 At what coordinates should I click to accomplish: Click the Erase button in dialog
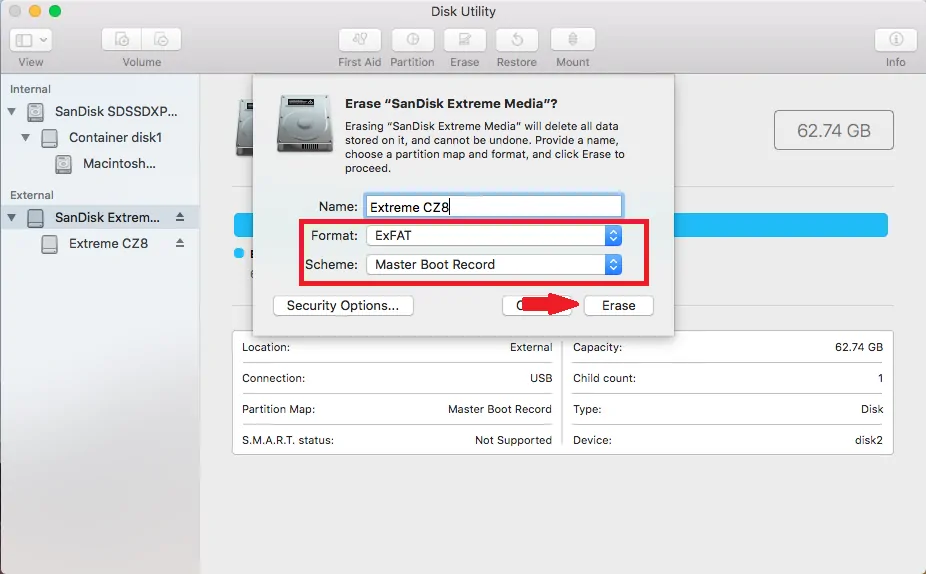(619, 305)
